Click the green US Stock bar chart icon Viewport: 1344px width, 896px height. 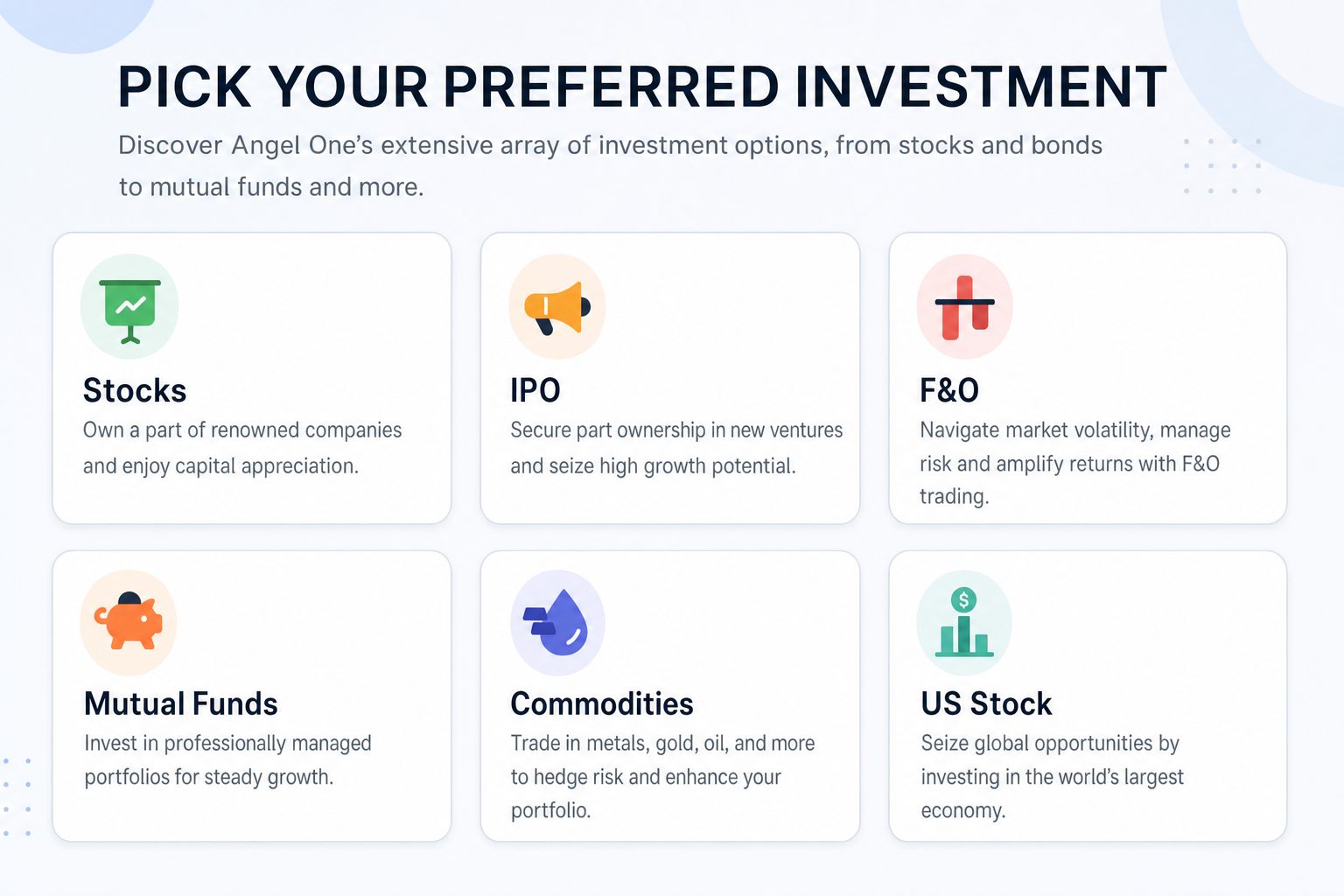tap(964, 623)
